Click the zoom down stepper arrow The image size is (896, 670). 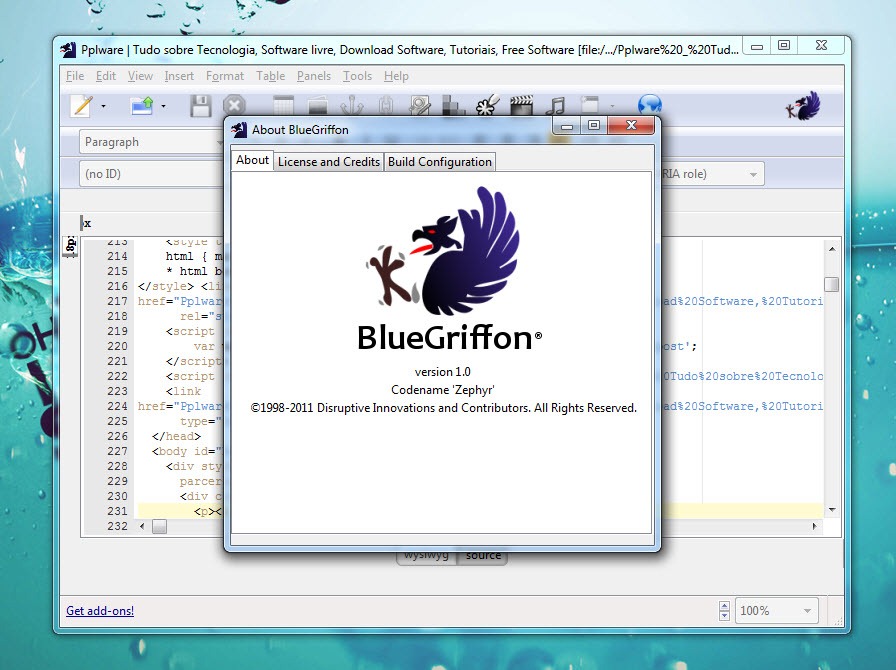tap(725, 616)
